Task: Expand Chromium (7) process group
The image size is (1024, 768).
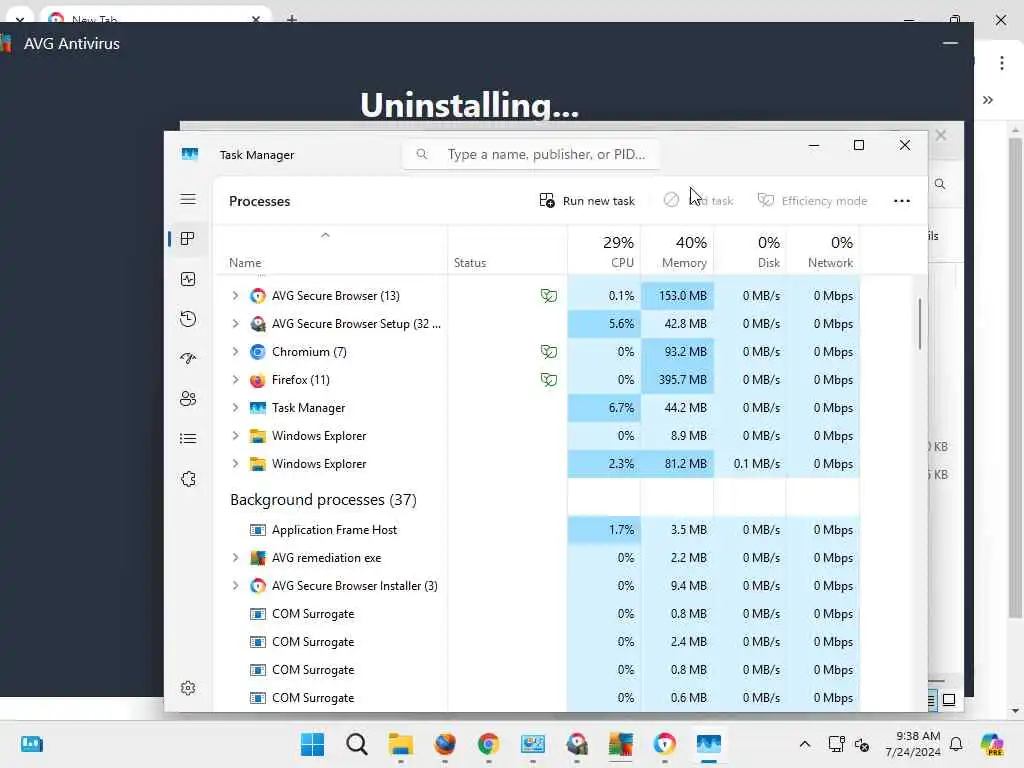Action: coord(235,352)
